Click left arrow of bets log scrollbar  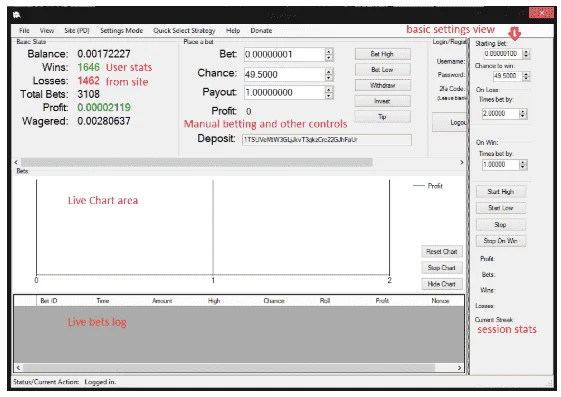coord(18,368)
